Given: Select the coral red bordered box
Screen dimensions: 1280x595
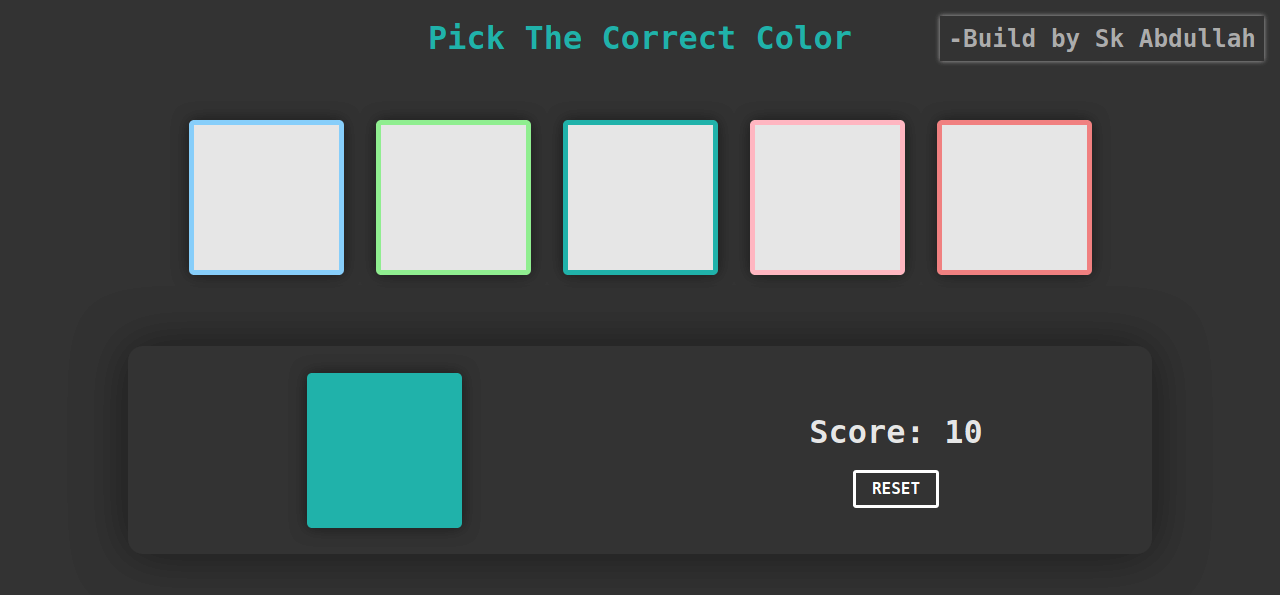Looking at the screenshot, I should (1014, 197).
